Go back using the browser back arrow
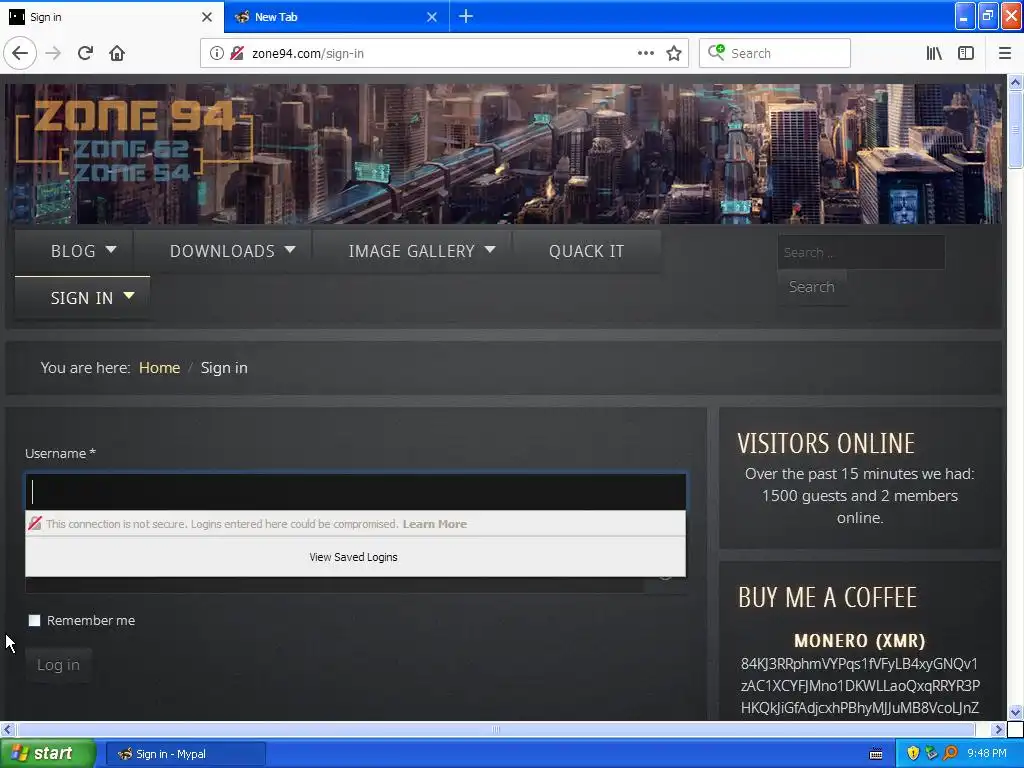 click(20, 53)
